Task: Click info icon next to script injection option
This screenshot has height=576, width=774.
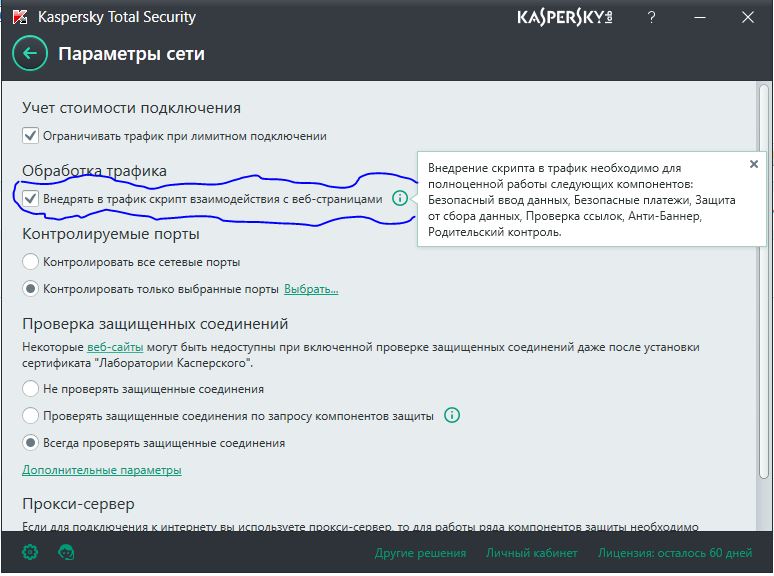Action: tap(400, 198)
